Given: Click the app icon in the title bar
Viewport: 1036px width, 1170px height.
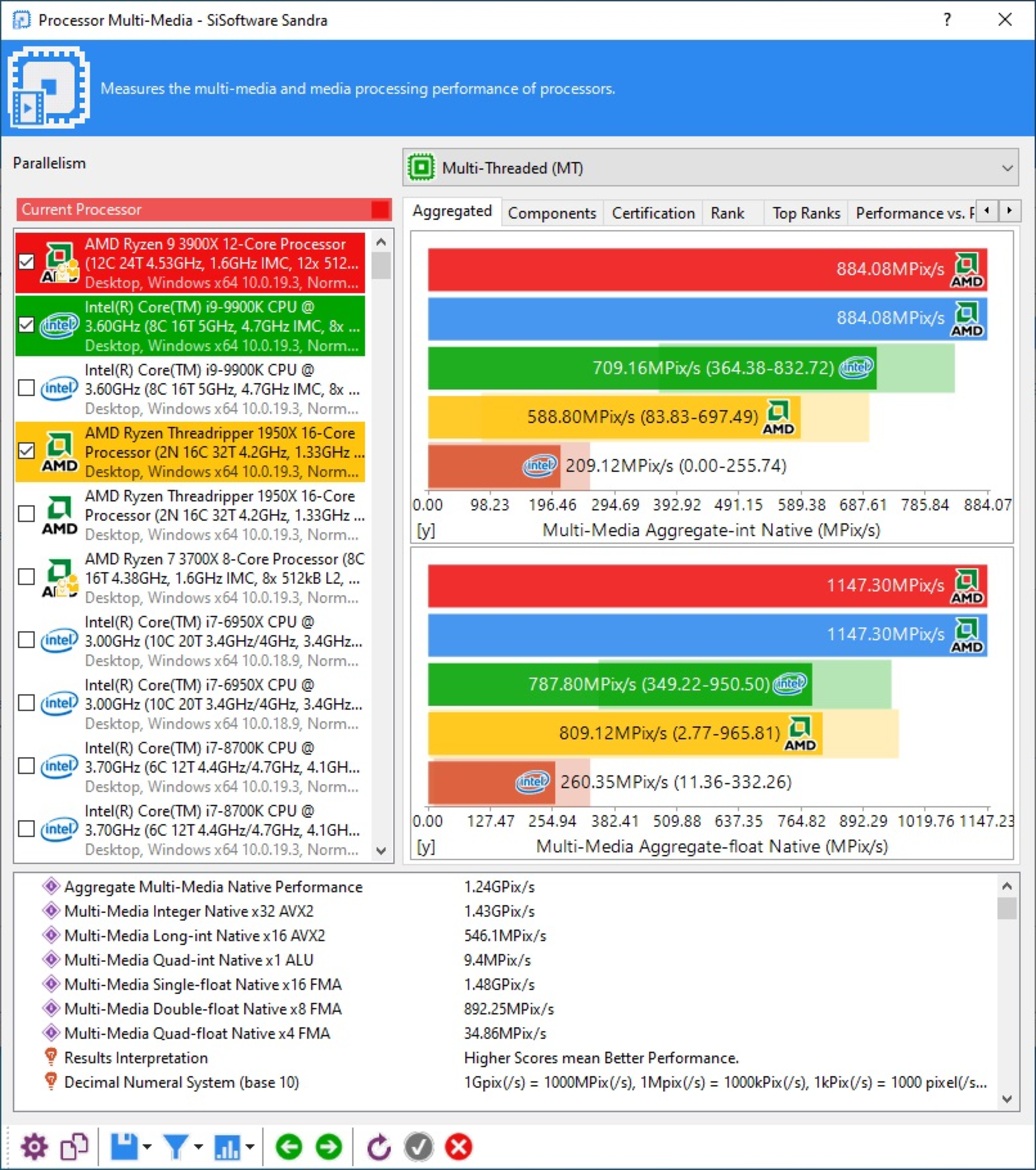Looking at the screenshot, I should [x=21, y=19].
